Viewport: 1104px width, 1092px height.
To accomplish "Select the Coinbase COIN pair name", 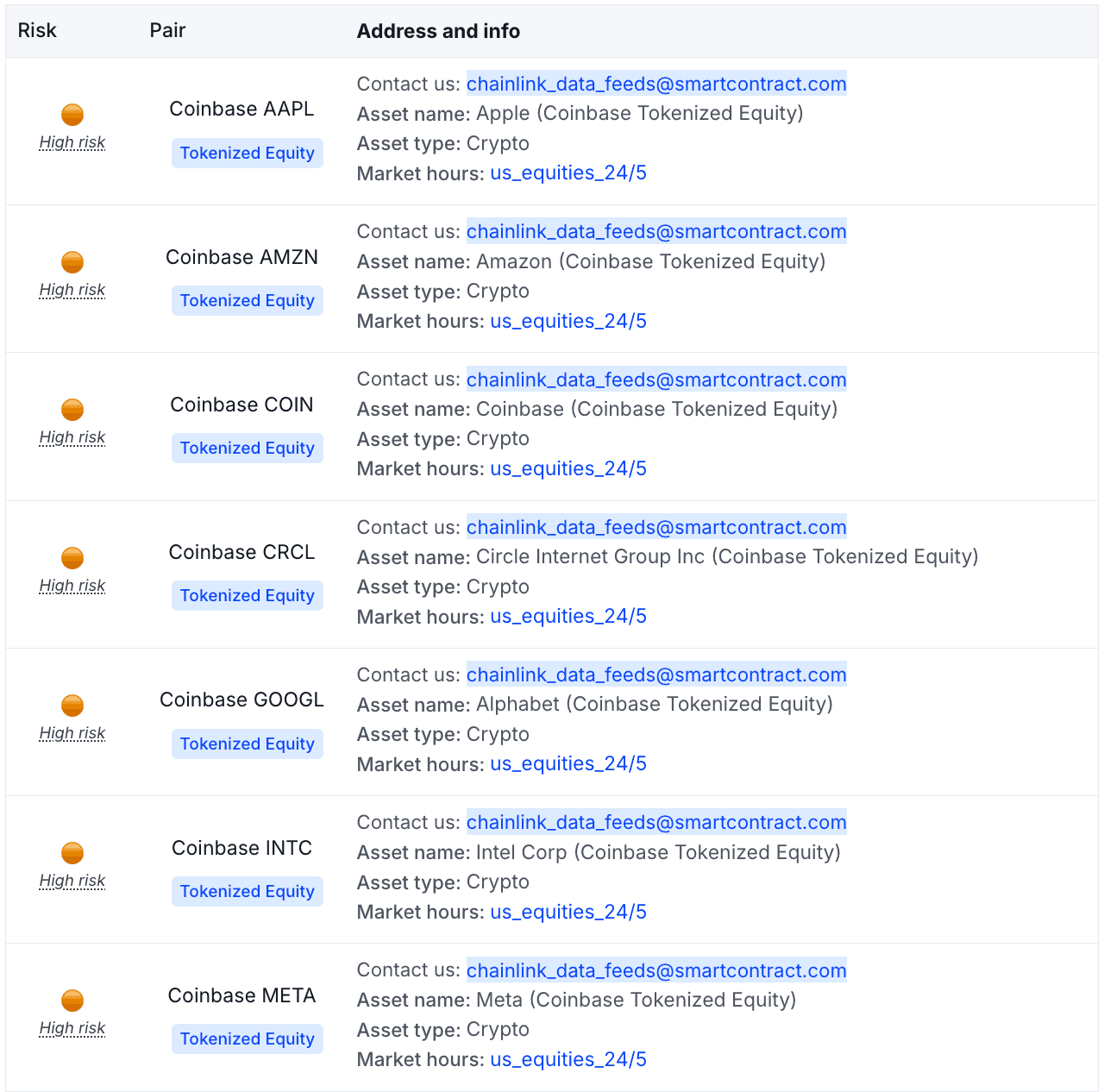I will tap(241, 405).
